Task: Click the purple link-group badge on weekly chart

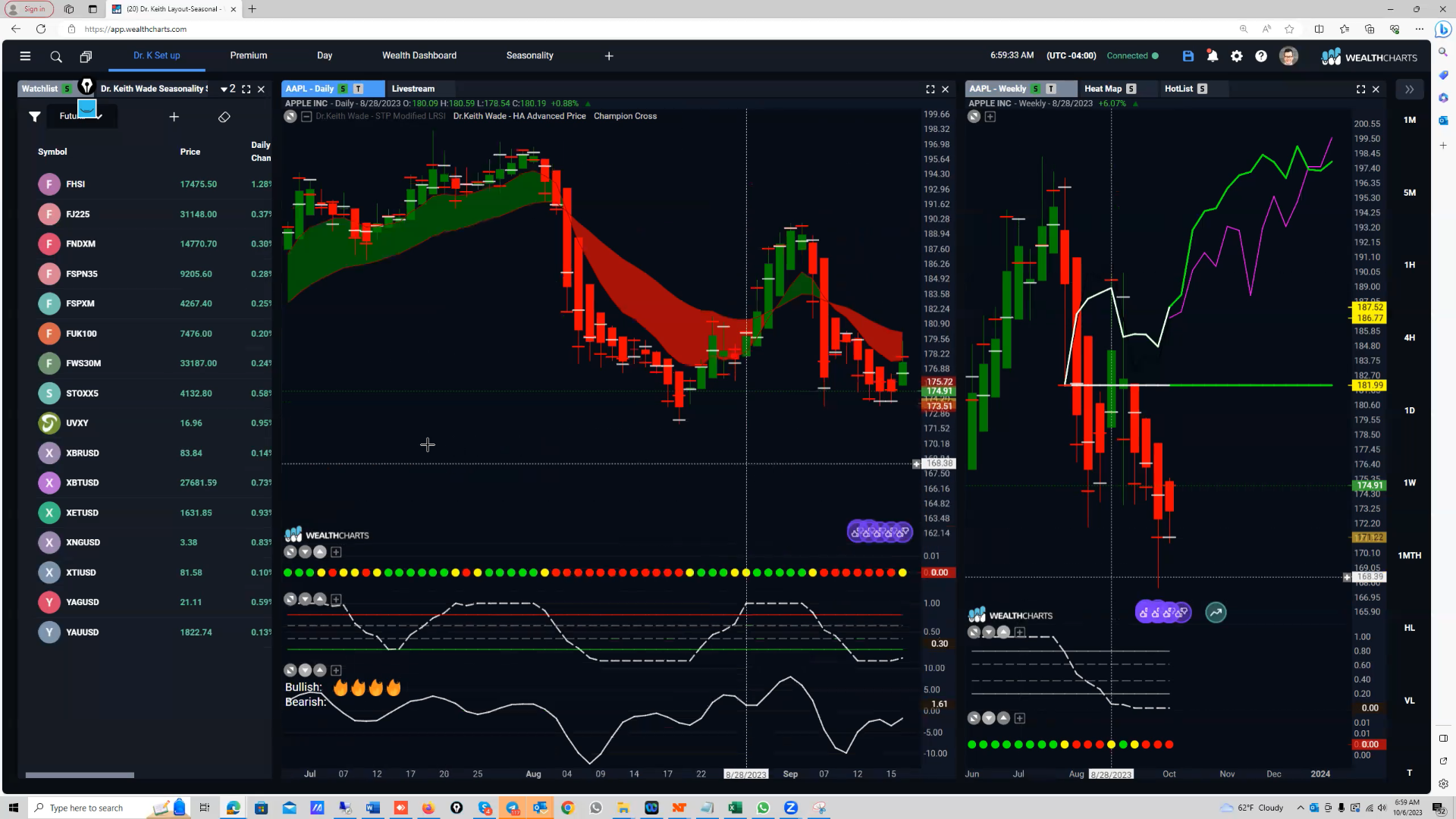Action: point(1163,612)
